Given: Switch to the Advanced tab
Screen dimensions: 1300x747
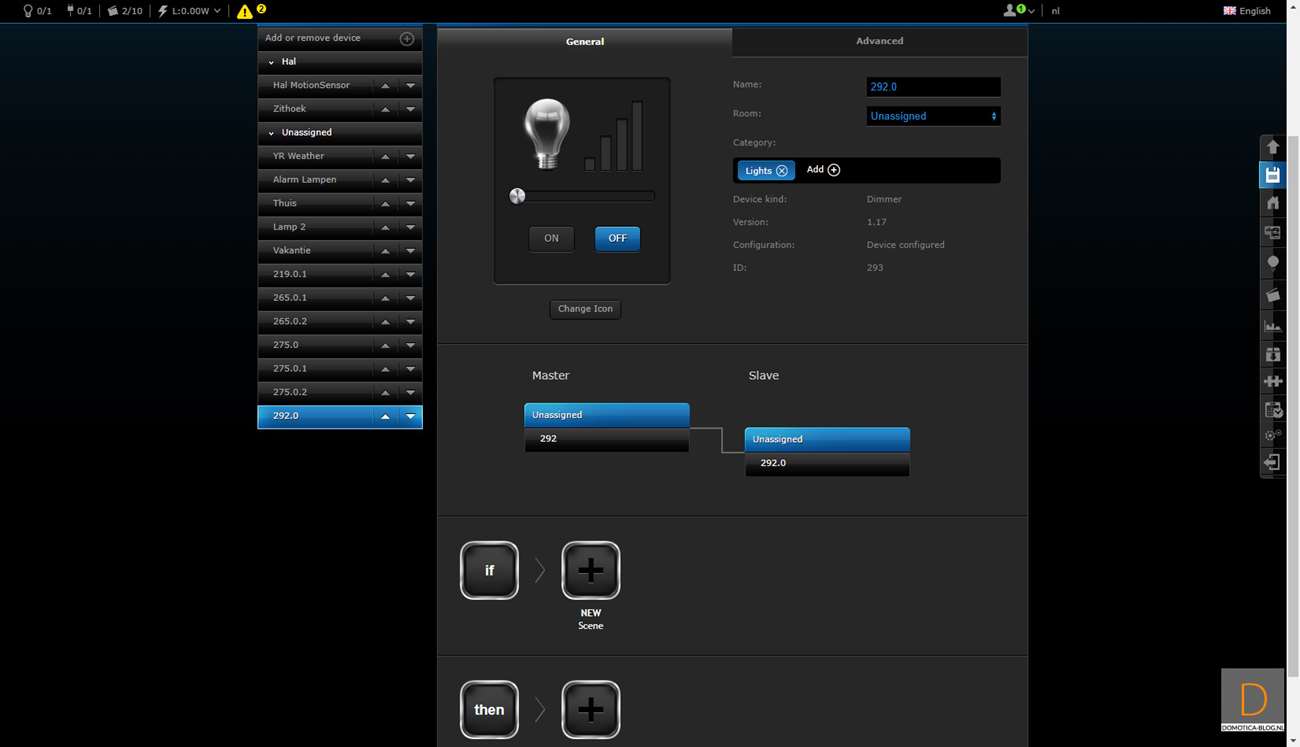Looking at the screenshot, I should 879,41.
